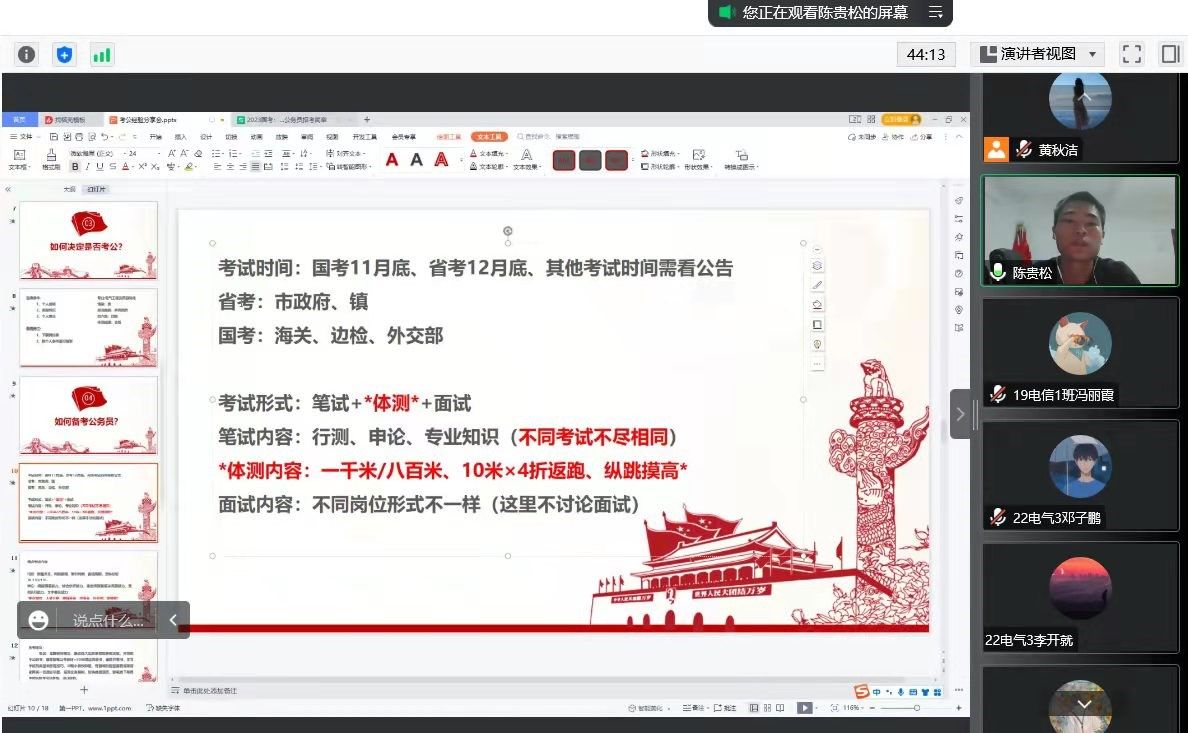Screen dimensions: 1188x733
Task: Open the meeting info icon
Action: pyautogui.click(x=27, y=54)
